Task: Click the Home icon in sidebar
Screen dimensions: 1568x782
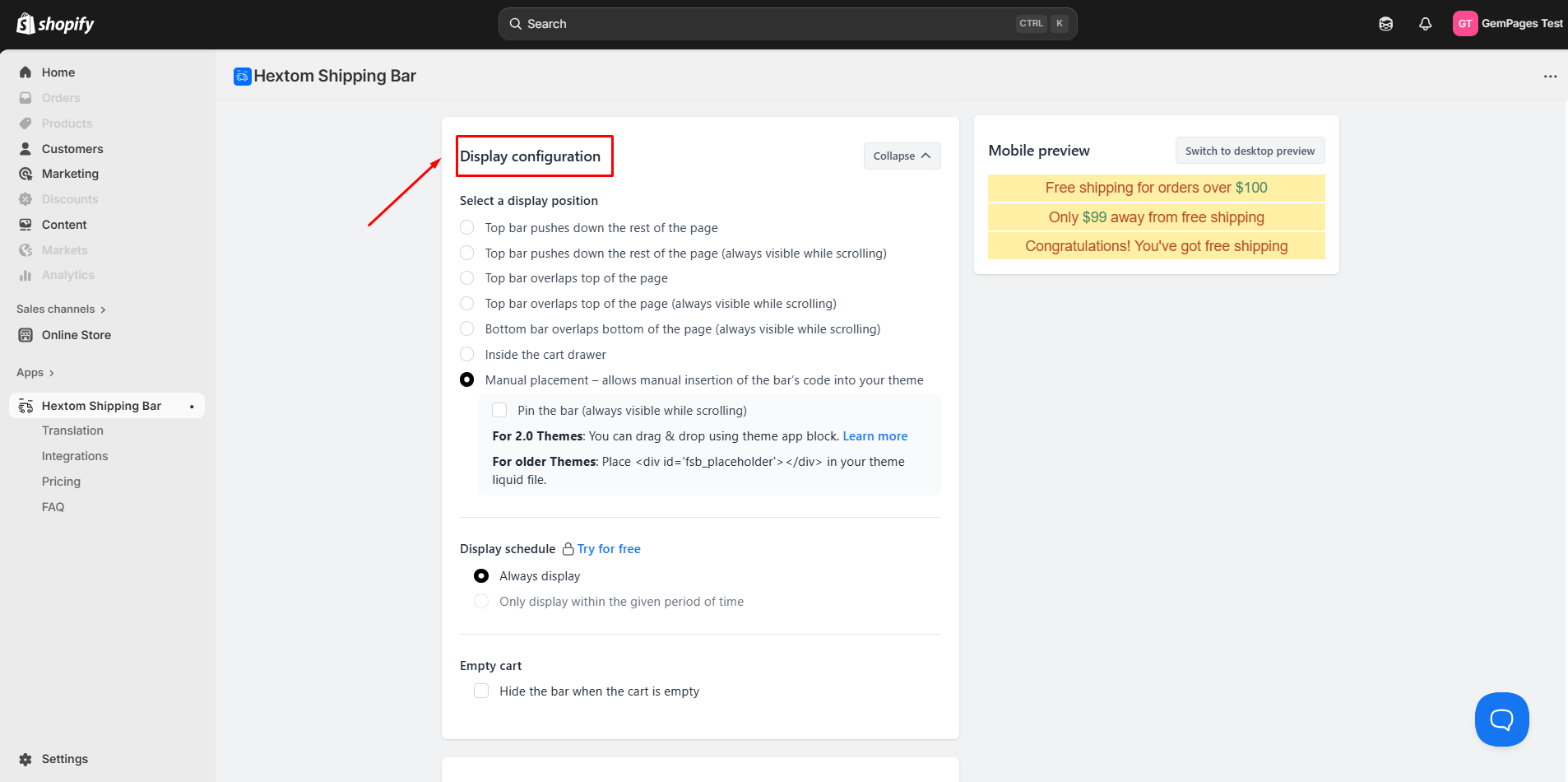Action: pos(26,72)
